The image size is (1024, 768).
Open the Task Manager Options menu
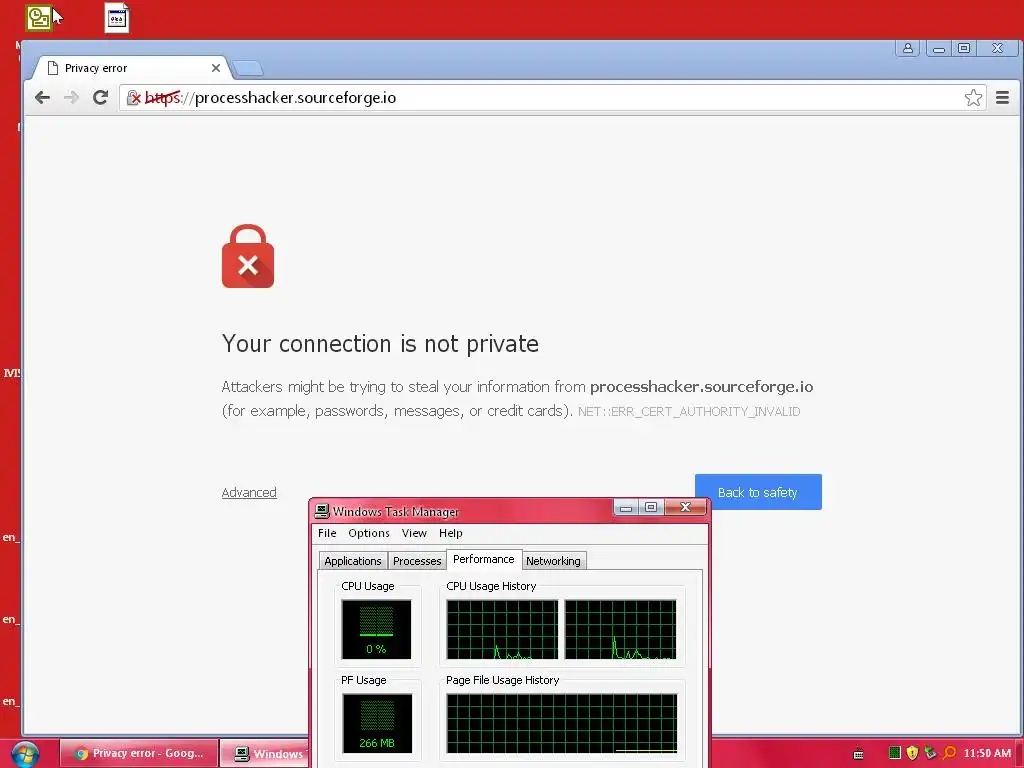[369, 533]
